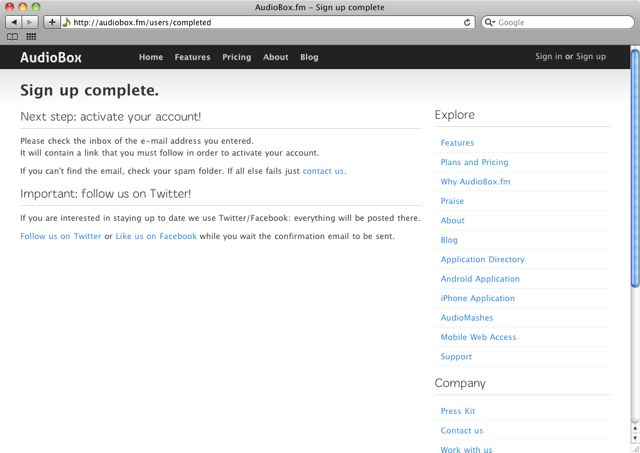The image size is (640, 453).
Task: Click Like us on Facebook link
Action: click(x=156, y=236)
